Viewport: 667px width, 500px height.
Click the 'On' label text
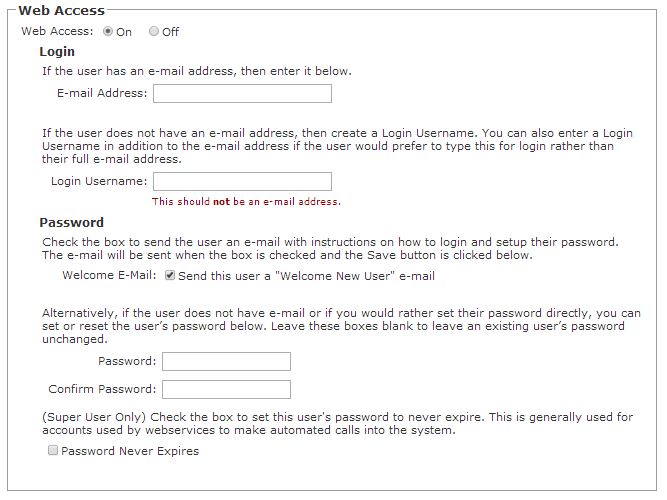124,32
